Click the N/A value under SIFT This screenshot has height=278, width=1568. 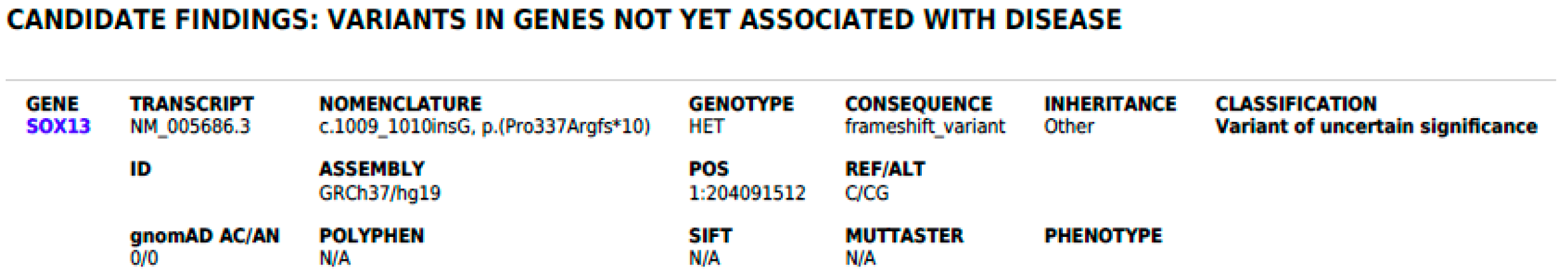point(704,258)
